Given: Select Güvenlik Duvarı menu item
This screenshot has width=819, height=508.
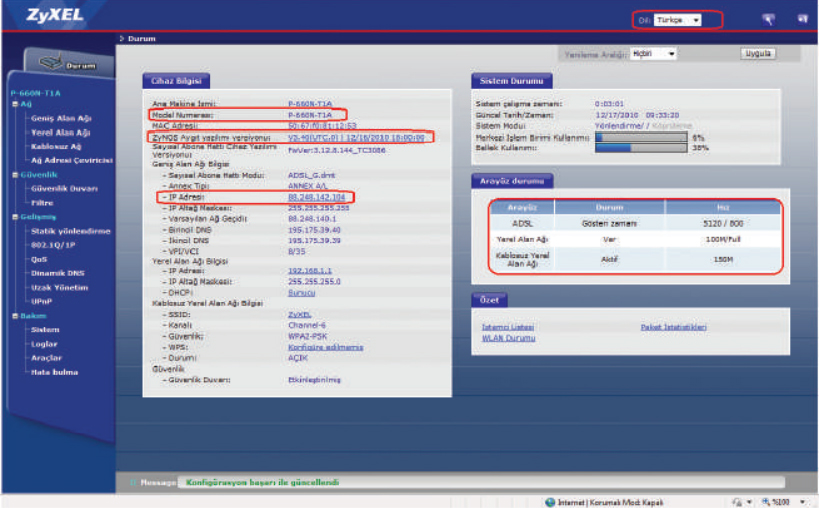Looking at the screenshot, I should point(64,188).
